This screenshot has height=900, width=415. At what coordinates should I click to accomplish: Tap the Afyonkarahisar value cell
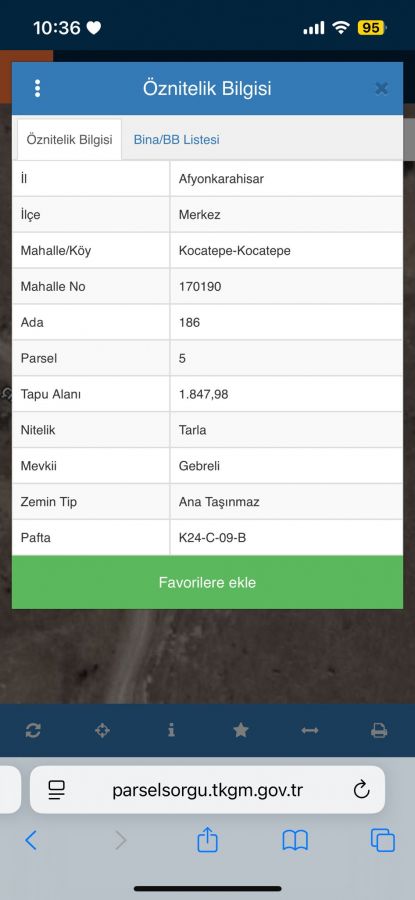286,179
